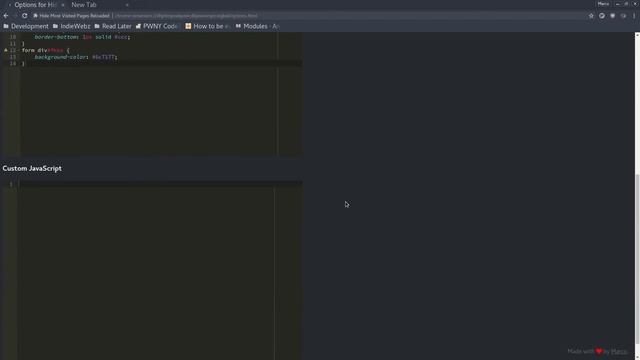640x360 pixels.
Task: Click the scrollbar up arrow
Action: [x=637, y=35]
